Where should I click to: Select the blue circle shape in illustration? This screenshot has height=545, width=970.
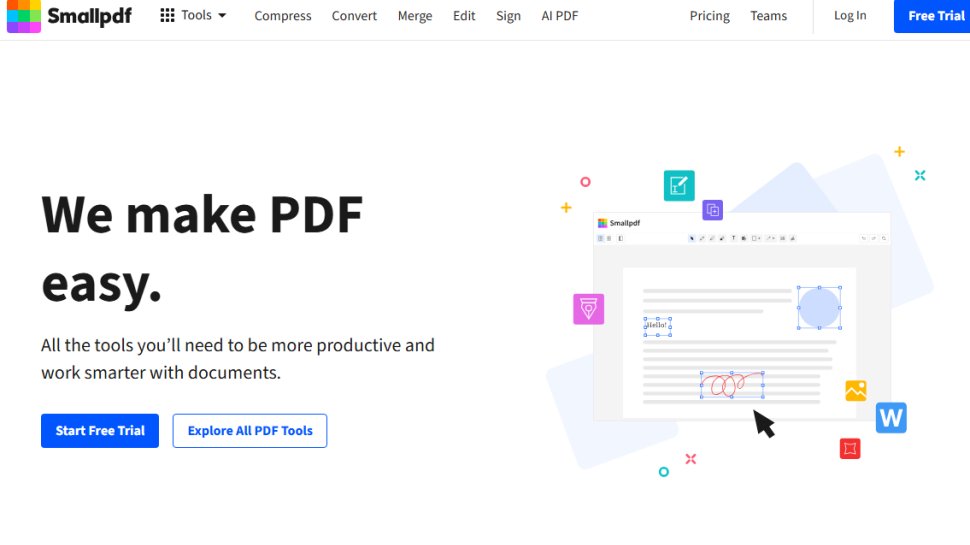click(819, 307)
